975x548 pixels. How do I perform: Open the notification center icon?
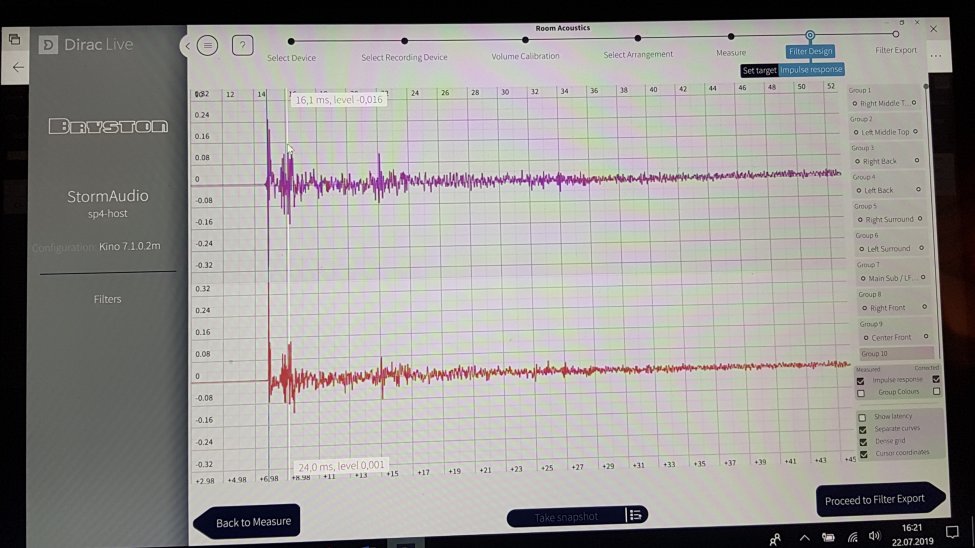(952, 532)
